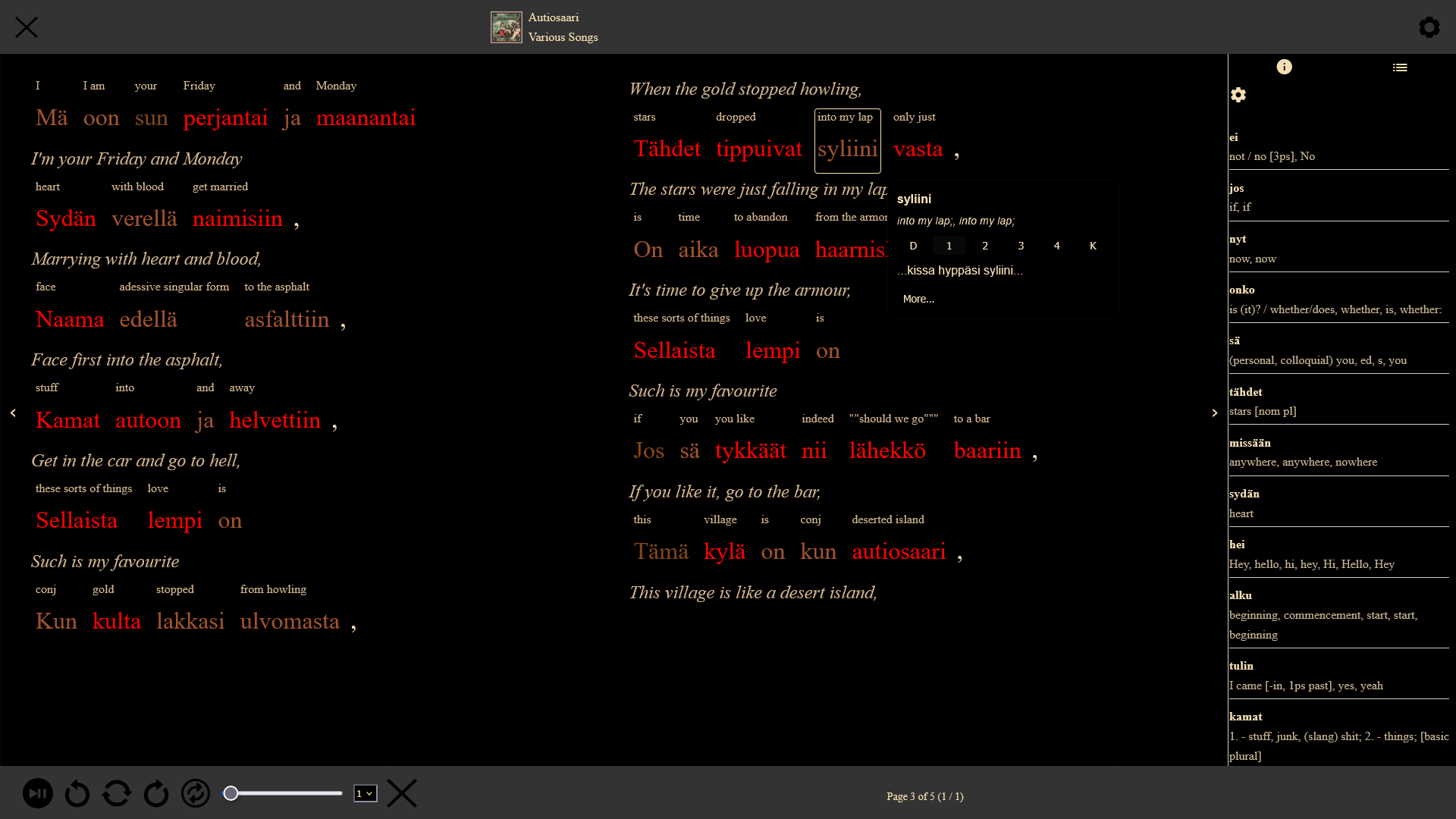Click the forward clockwise arrow icon
The height and width of the screenshot is (819, 1456).
click(x=156, y=793)
